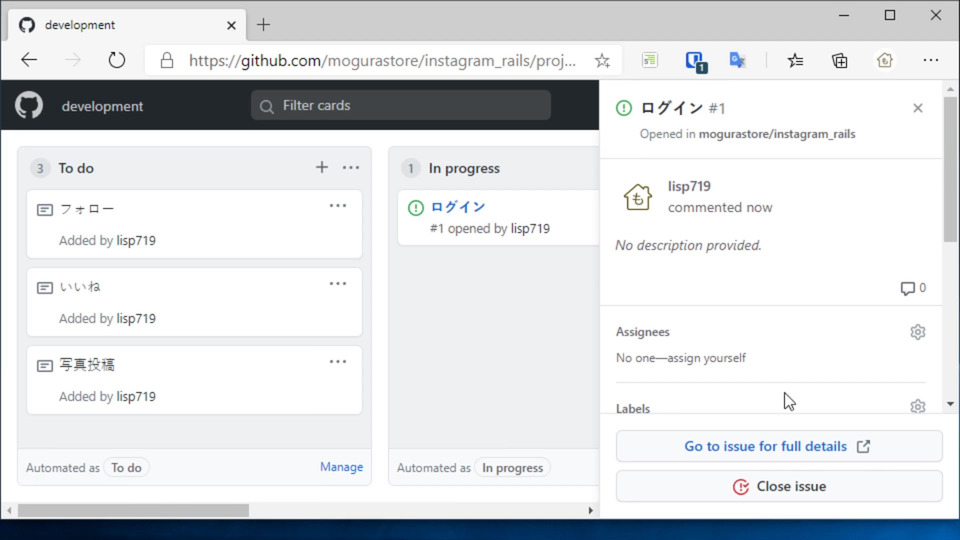This screenshot has width=960, height=540.
Task: Click lisp719 link on 写真投稿 card
Action: pos(136,397)
